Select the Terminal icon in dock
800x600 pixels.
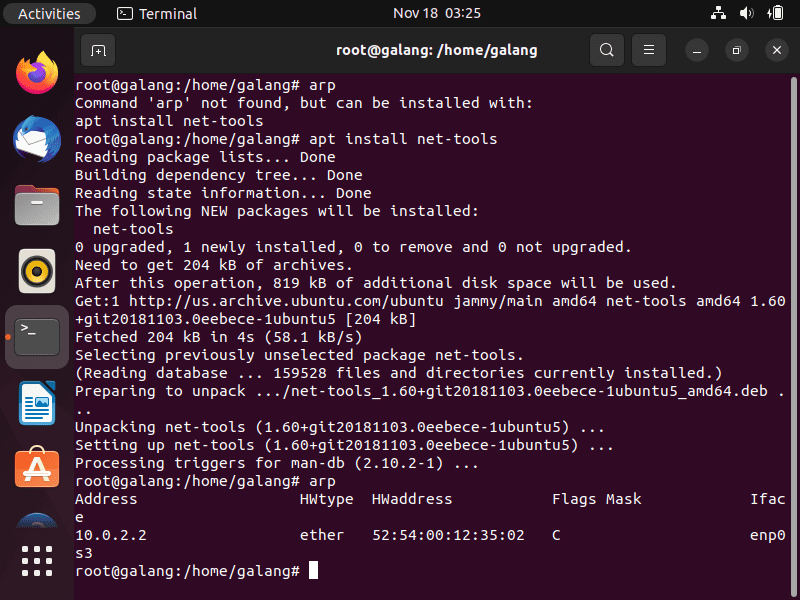click(37, 337)
